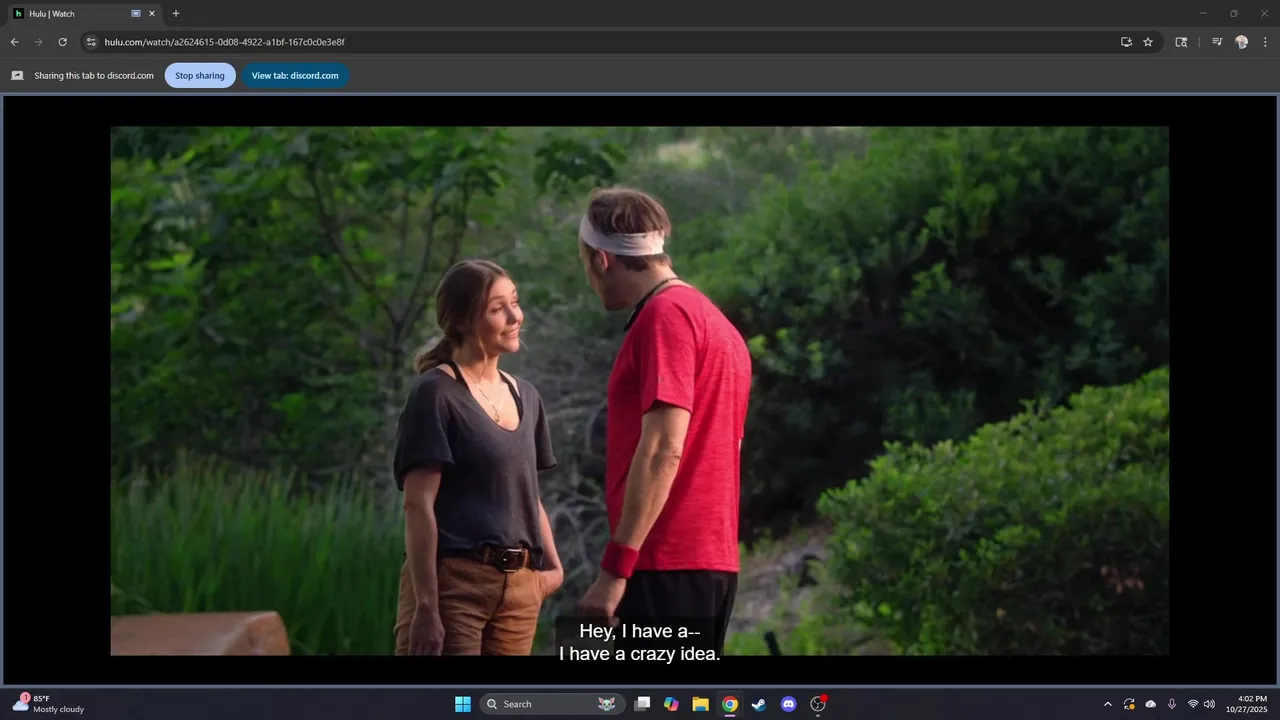Click the taskbar Search box
Image resolution: width=1280 pixels, height=720 pixels.
point(552,704)
